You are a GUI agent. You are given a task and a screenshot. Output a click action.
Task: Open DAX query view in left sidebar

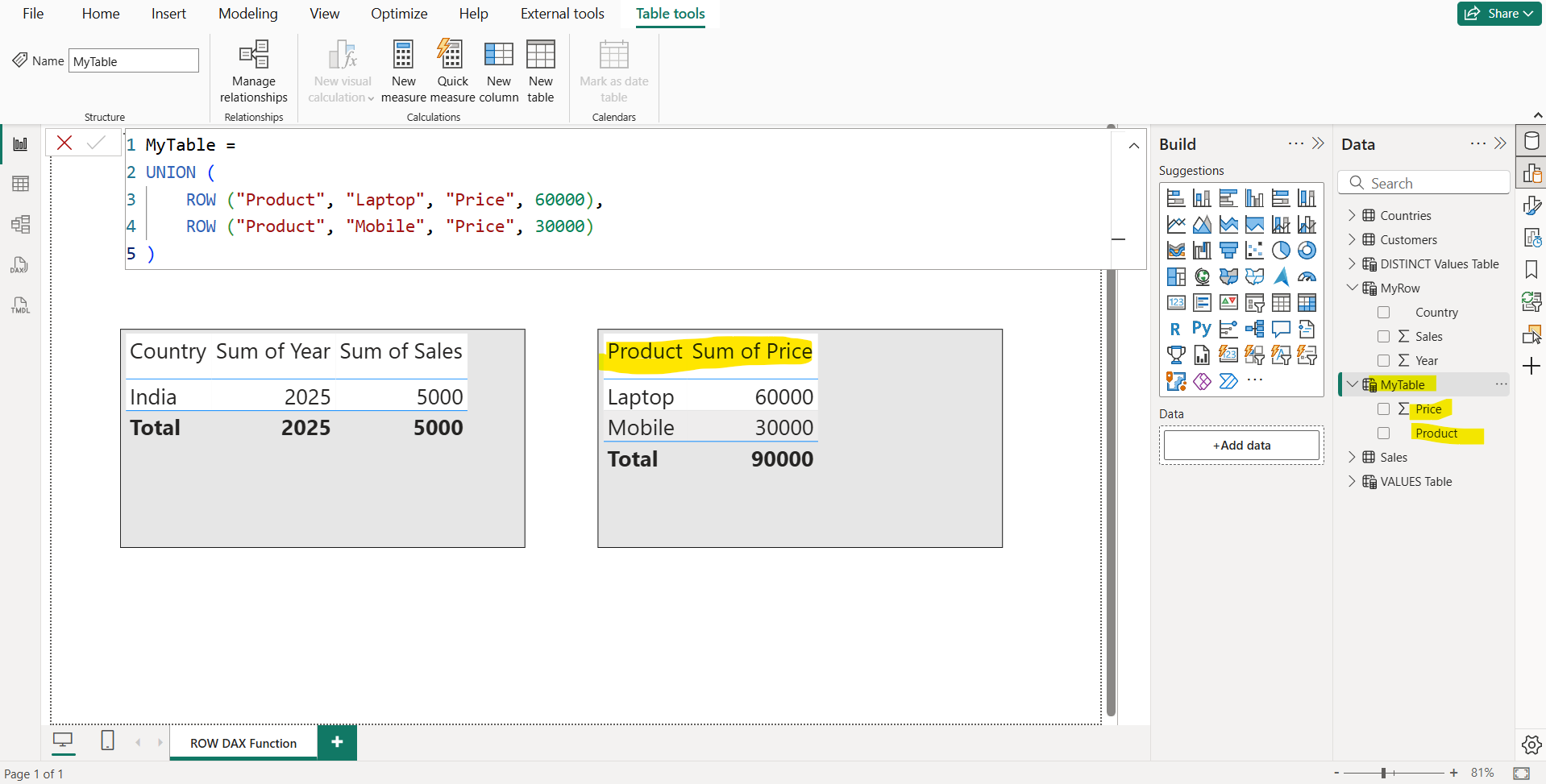pos(21,265)
